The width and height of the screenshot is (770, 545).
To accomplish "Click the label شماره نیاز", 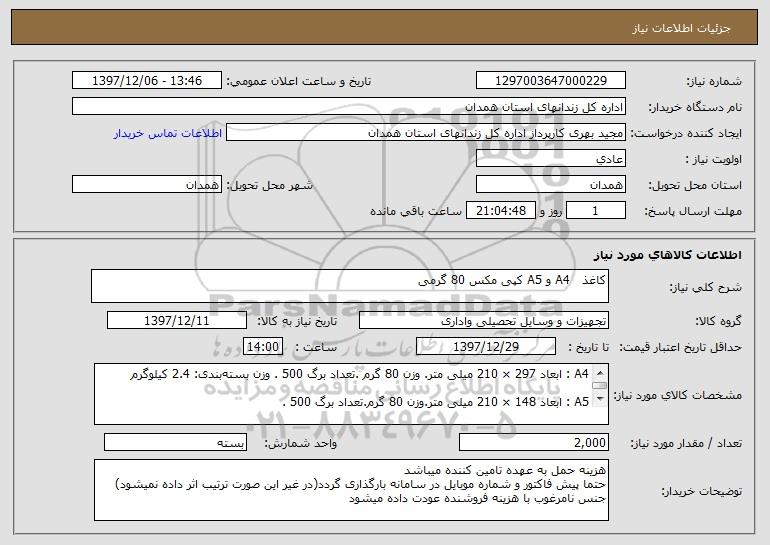I will pos(714,81).
